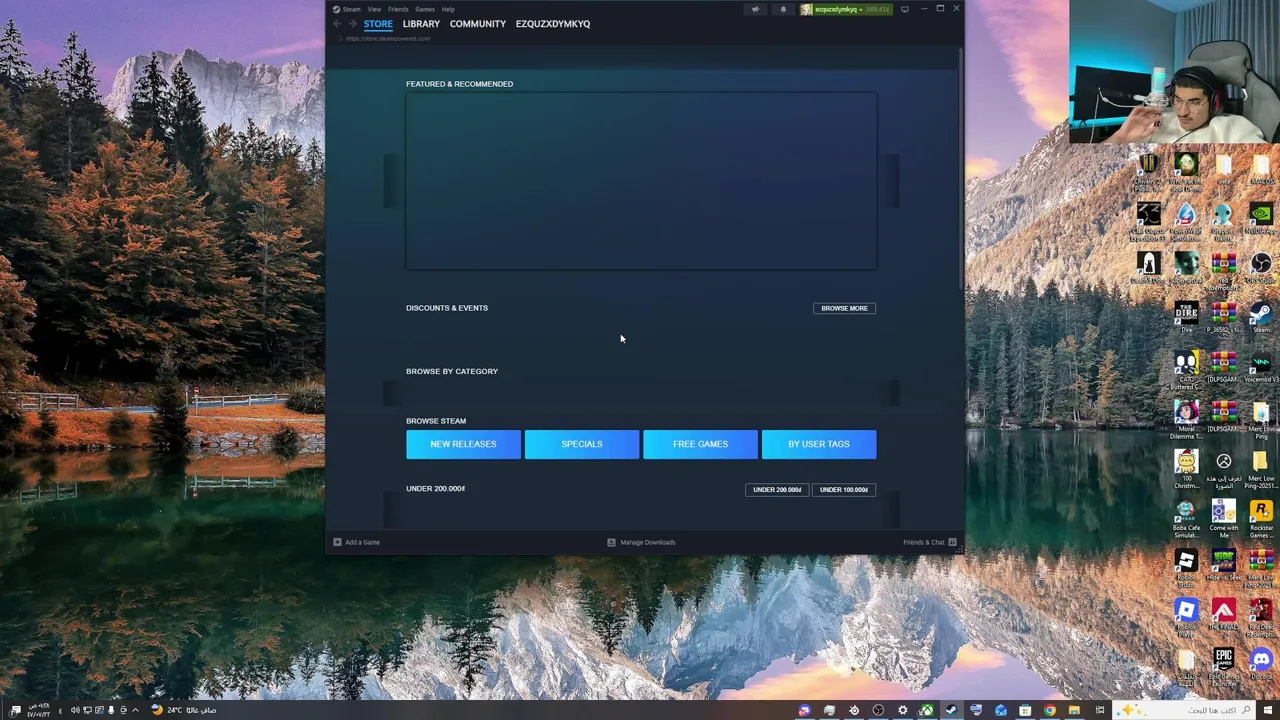Viewport: 1280px width, 720px height.
Task: Open Manage Downloads in Steam footer
Action: tap(641, 542)
